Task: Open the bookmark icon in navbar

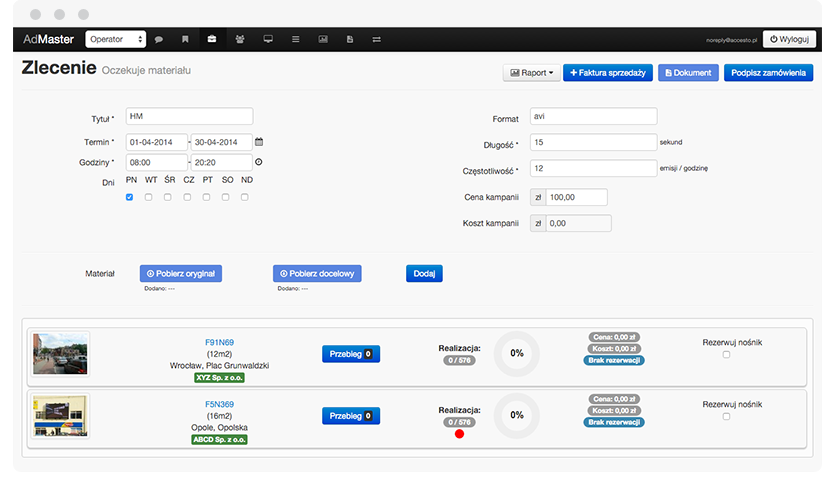Action: (x=185, y=39)
